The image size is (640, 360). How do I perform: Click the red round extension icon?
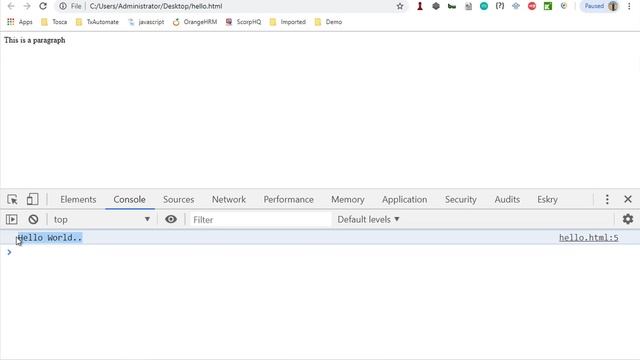pos(532,6)
